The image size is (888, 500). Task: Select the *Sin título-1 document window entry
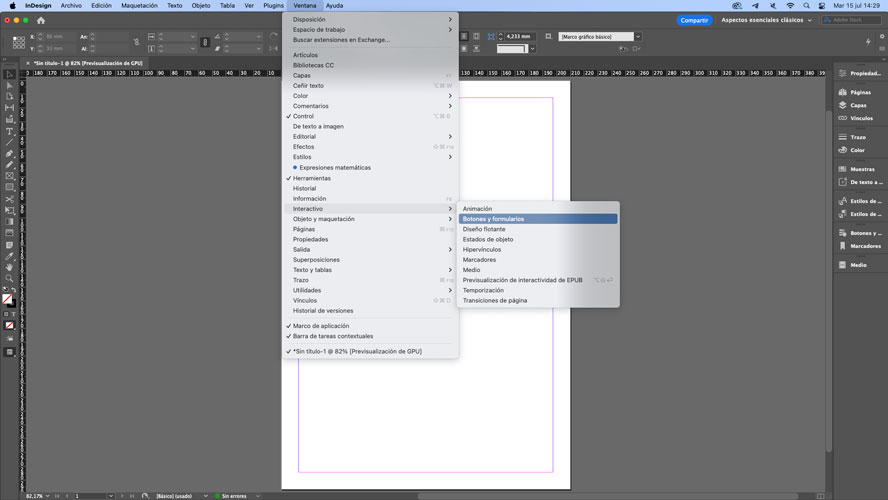tap(370, 352)
